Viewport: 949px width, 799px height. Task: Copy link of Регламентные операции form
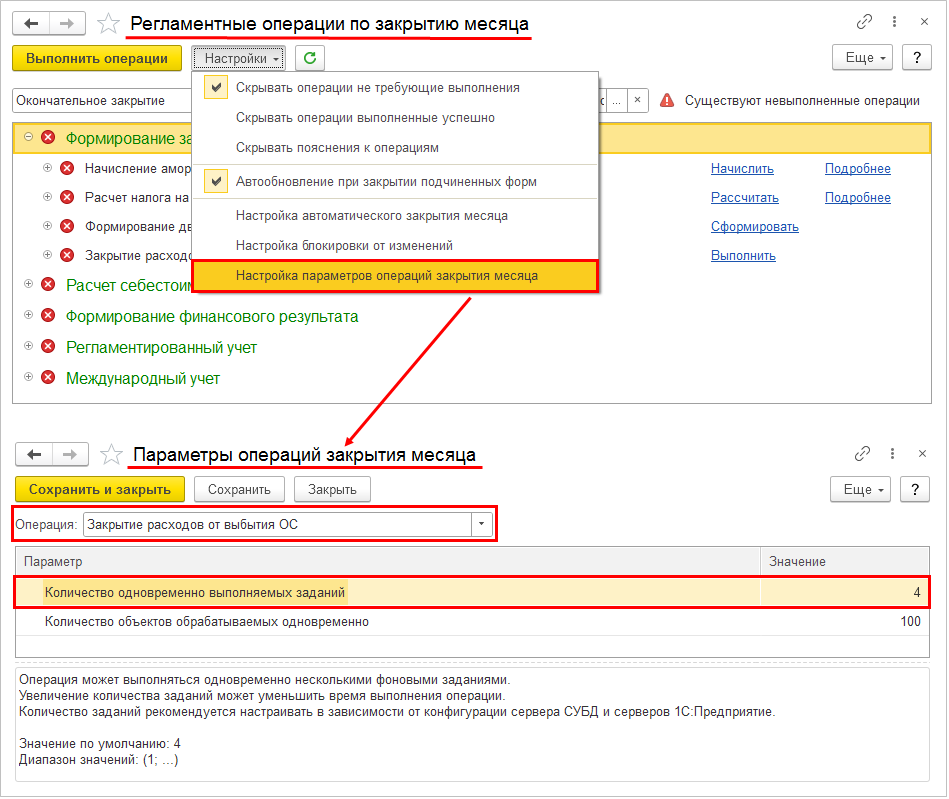coord(864,22)
